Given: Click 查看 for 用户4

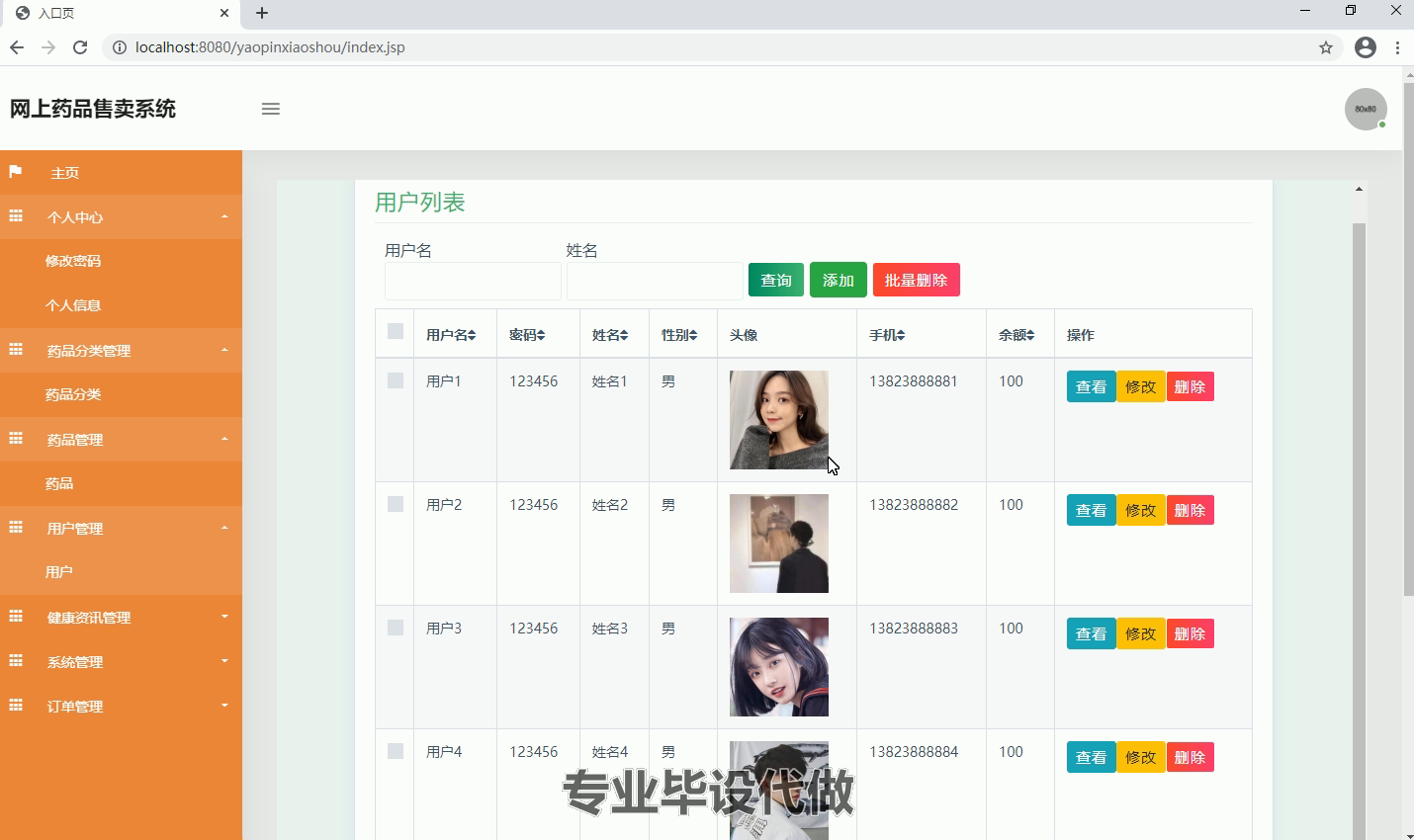Looking at the screenshot, I should click(1092, 757).
